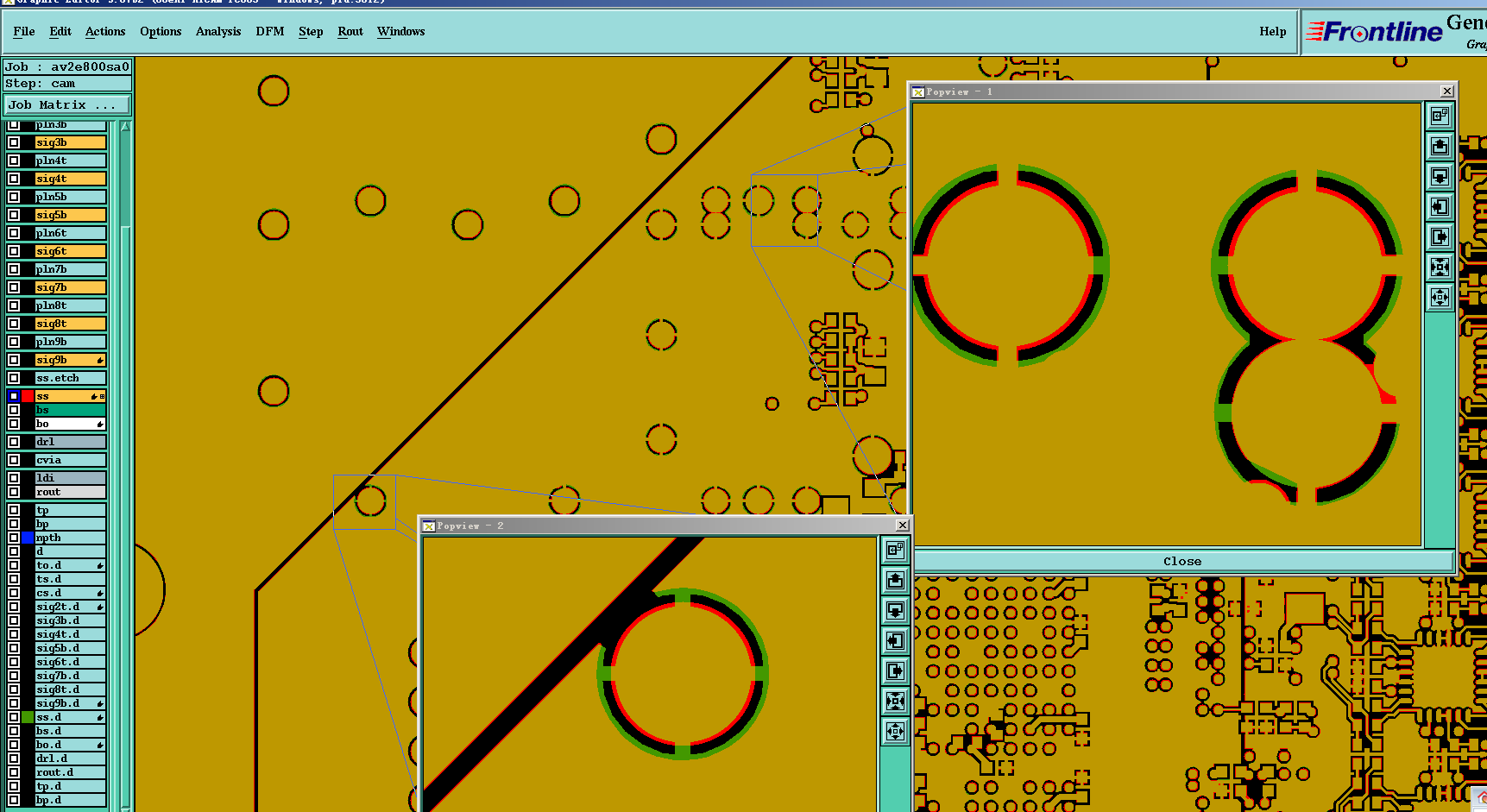Click the pencil icon on bo.d layer
This screenshot has width=1487, height=812.
pos(100,745)
